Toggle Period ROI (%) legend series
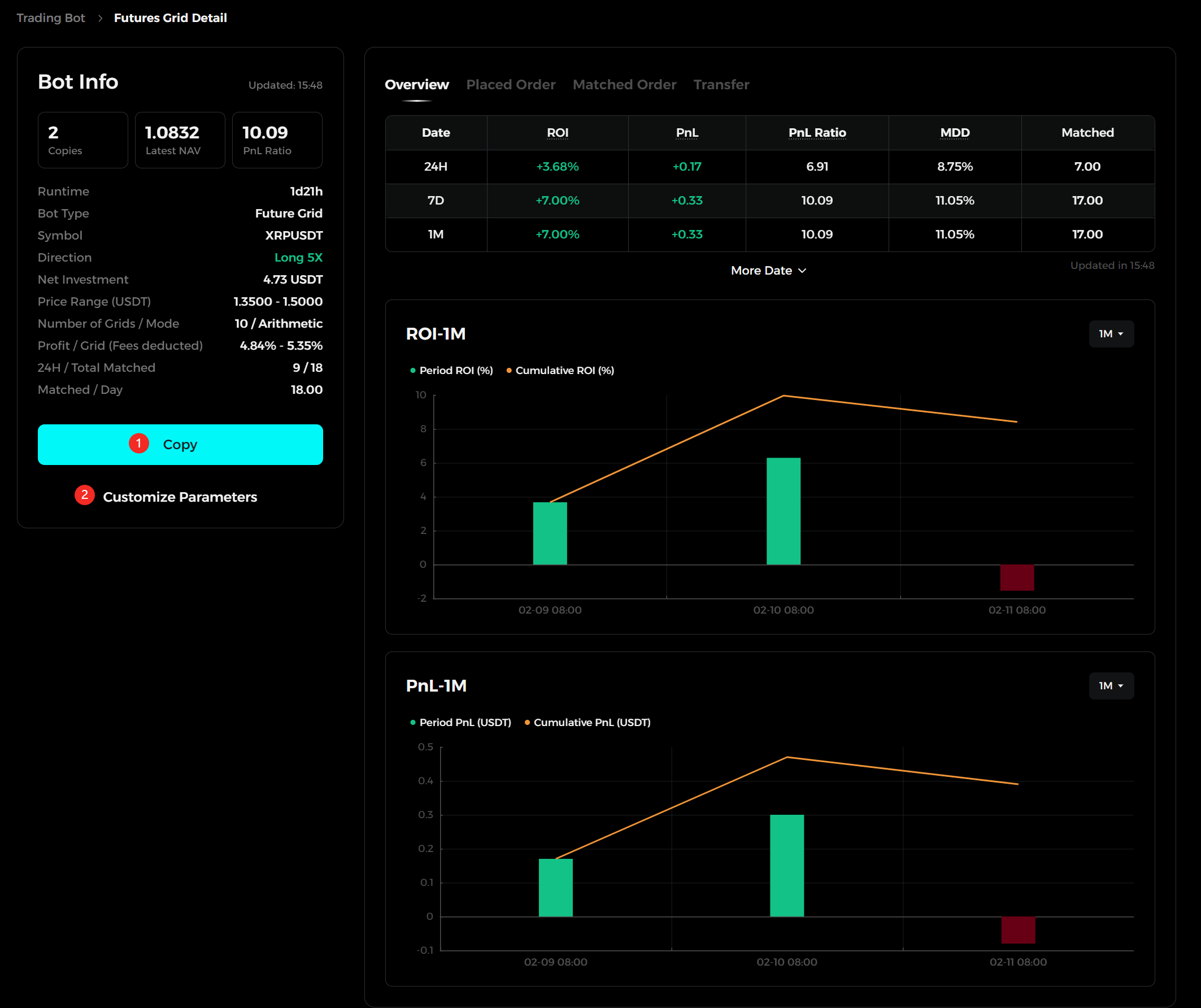 (452, 370)
